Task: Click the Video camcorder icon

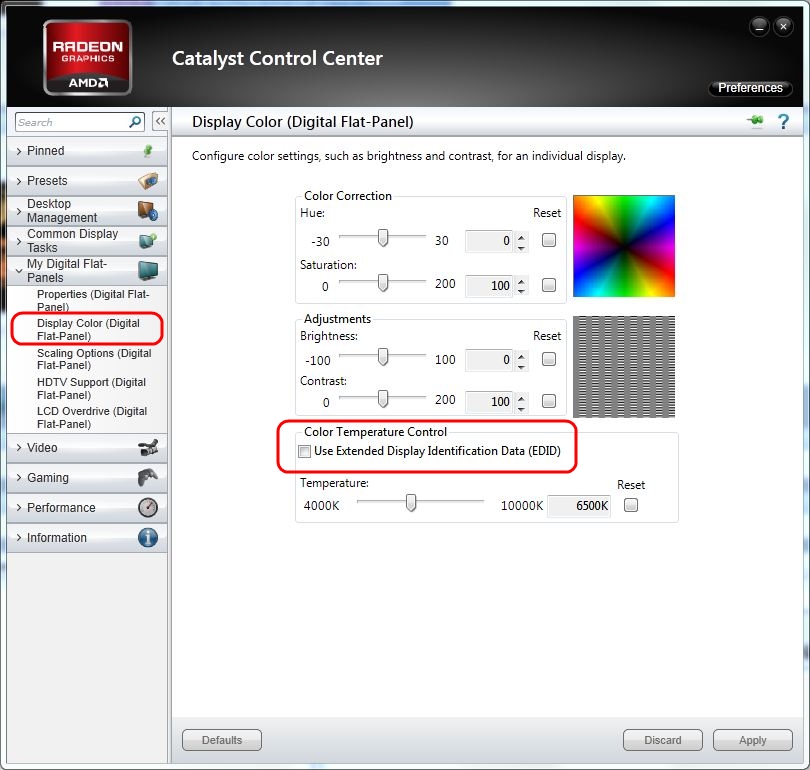Action: click(148, 447)
